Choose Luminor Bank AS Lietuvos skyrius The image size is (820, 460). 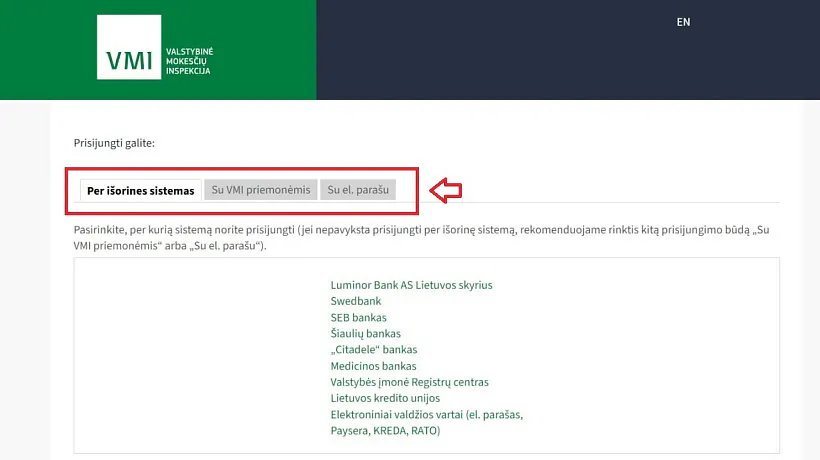pyautogui.click(x=411, y=285)
